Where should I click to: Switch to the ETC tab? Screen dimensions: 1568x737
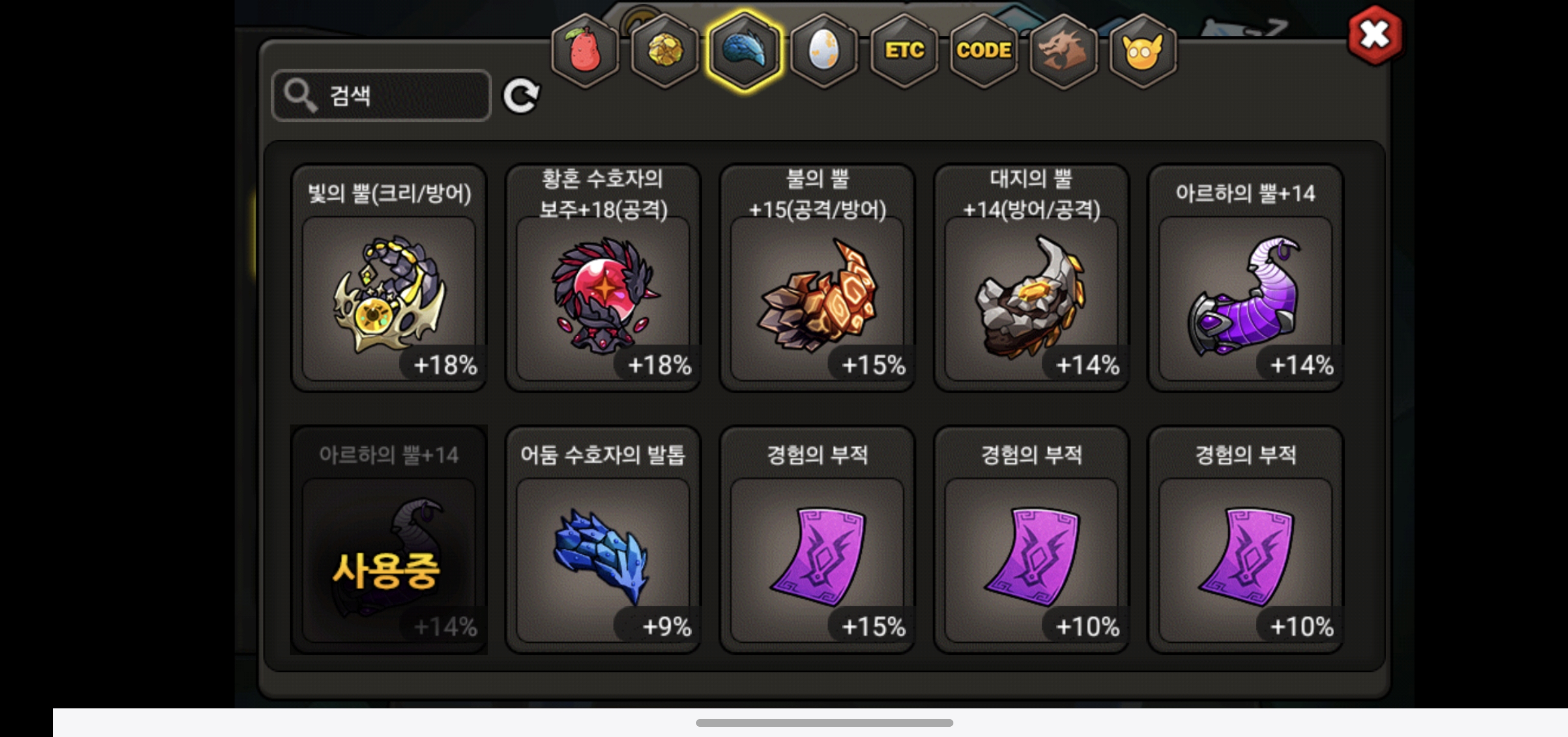904,51
